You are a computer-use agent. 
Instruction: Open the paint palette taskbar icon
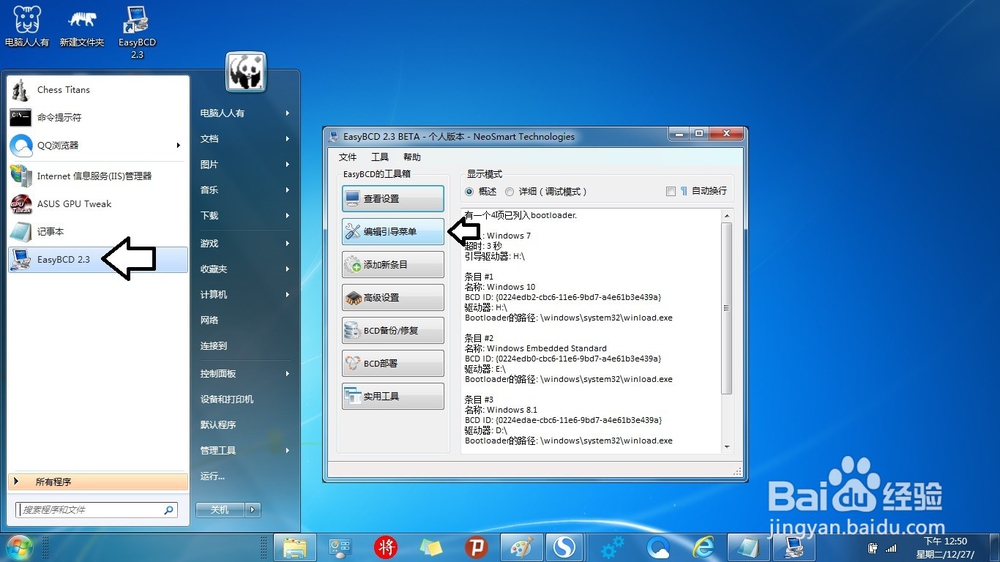(522, 547)
